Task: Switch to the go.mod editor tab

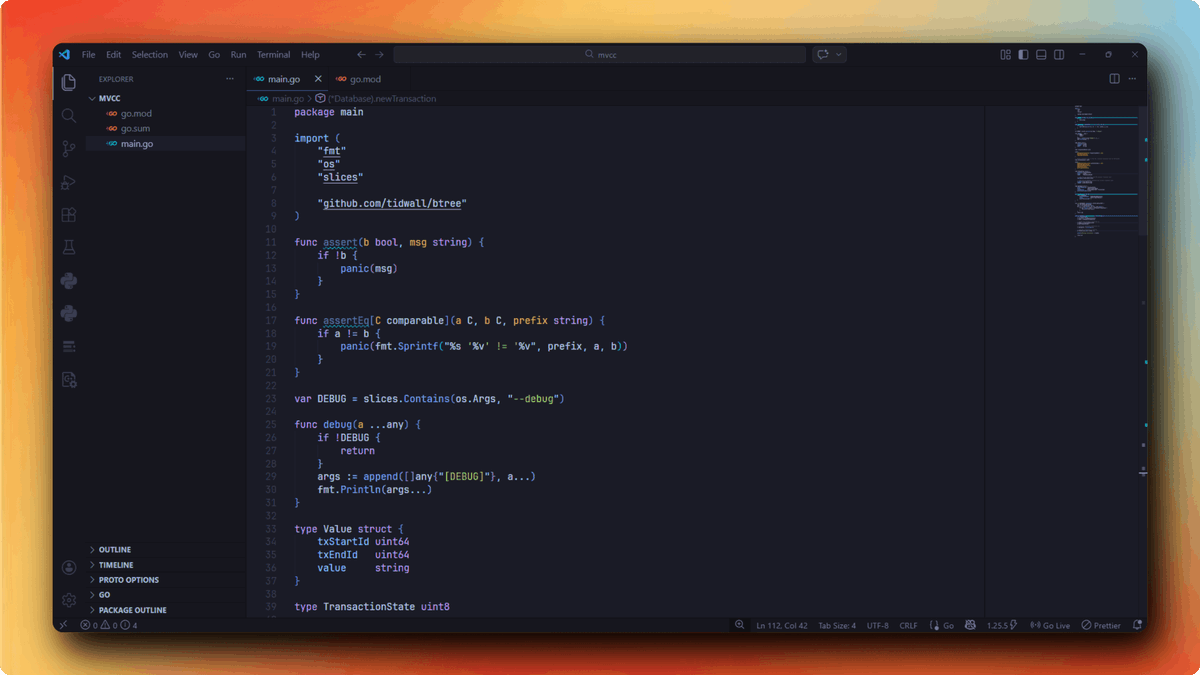Action: [x=363, y=78]
